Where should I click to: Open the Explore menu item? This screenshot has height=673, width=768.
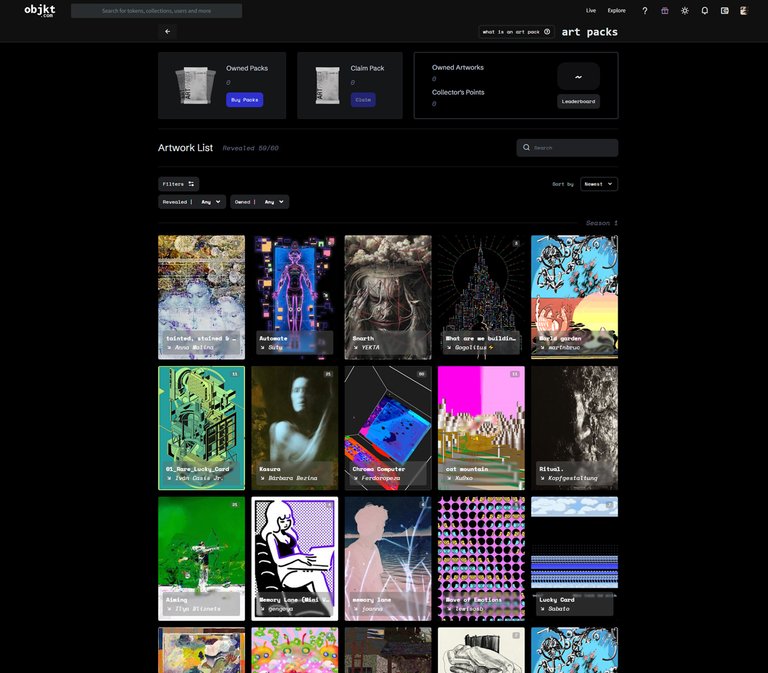pyautogui.click(x=617, y=11)
